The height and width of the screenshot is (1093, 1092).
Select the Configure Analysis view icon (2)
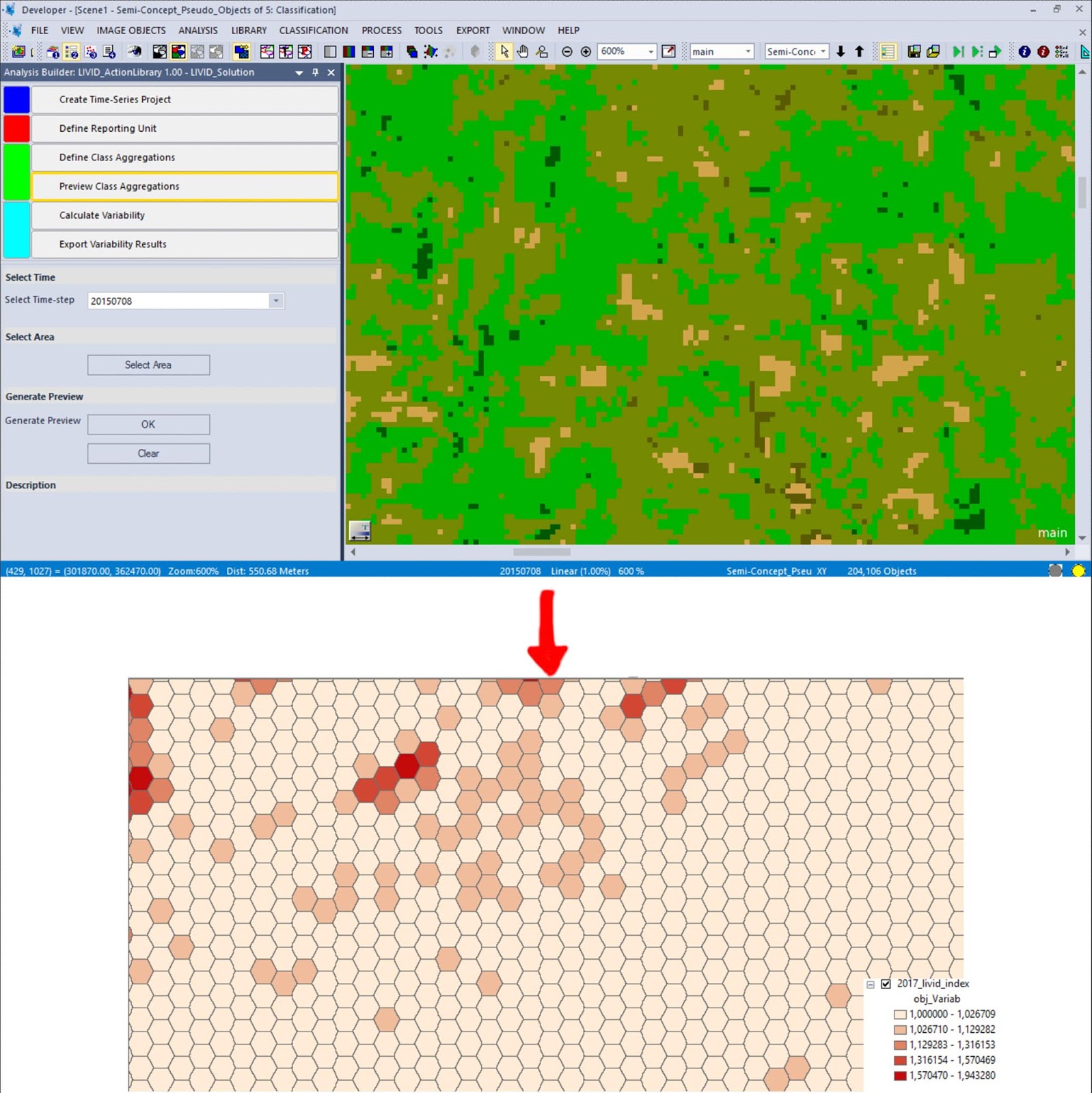click(x=71, y=52)
